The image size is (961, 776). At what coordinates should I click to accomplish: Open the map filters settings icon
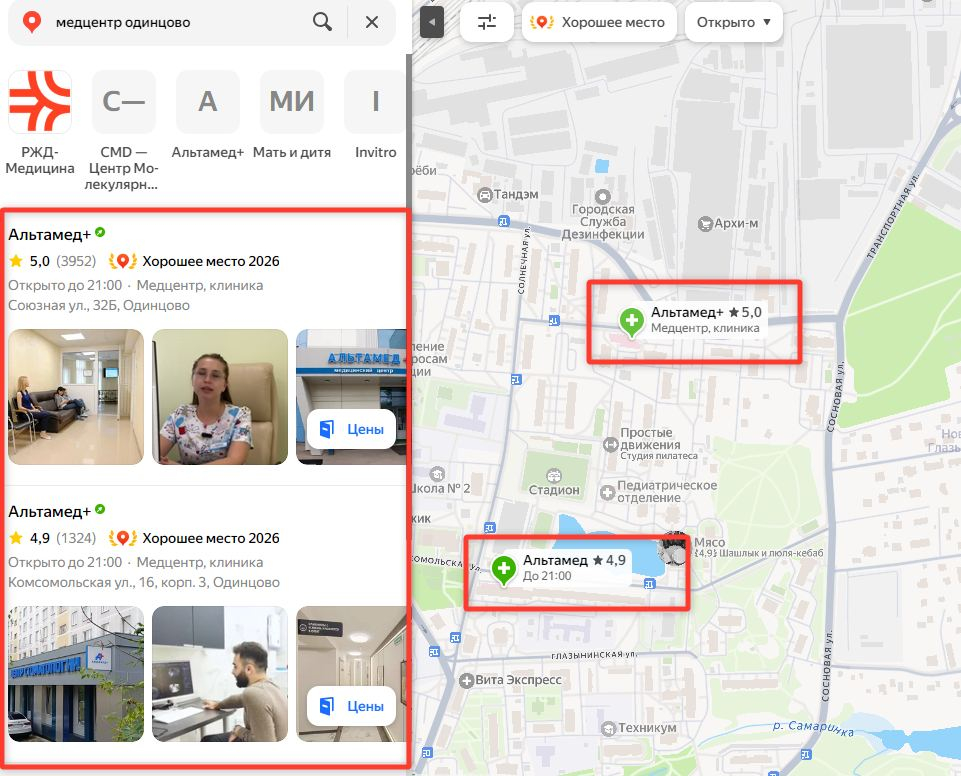487,22
